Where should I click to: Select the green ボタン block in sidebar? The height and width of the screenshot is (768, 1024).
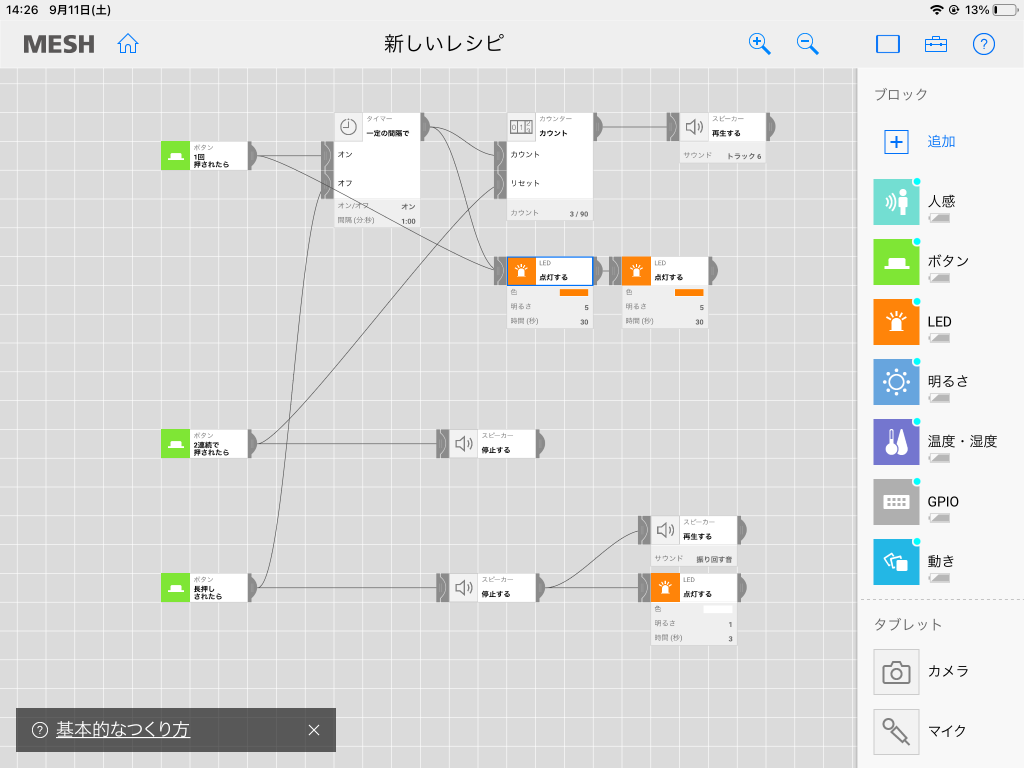[x=896, y=262]
